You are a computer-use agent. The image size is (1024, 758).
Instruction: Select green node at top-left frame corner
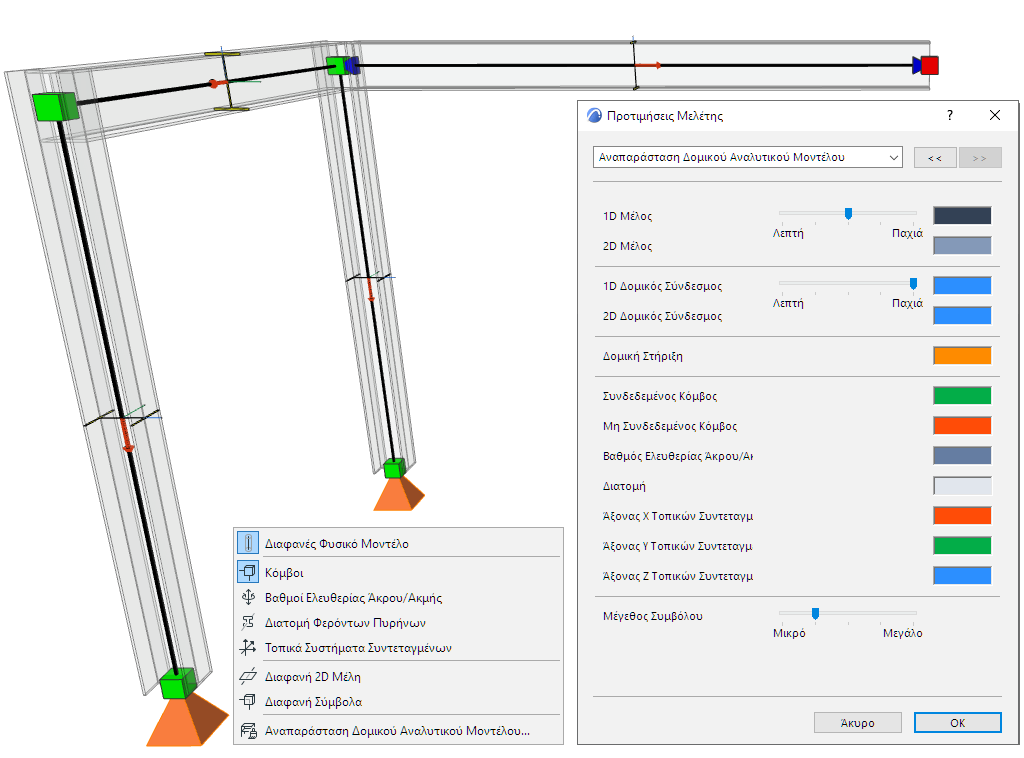pos(54,106)
